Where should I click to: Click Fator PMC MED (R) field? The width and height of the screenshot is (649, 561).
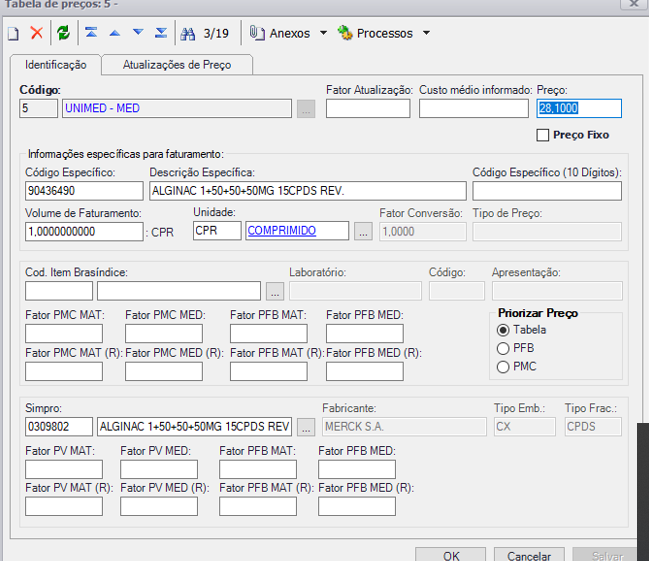coord(164,371)
